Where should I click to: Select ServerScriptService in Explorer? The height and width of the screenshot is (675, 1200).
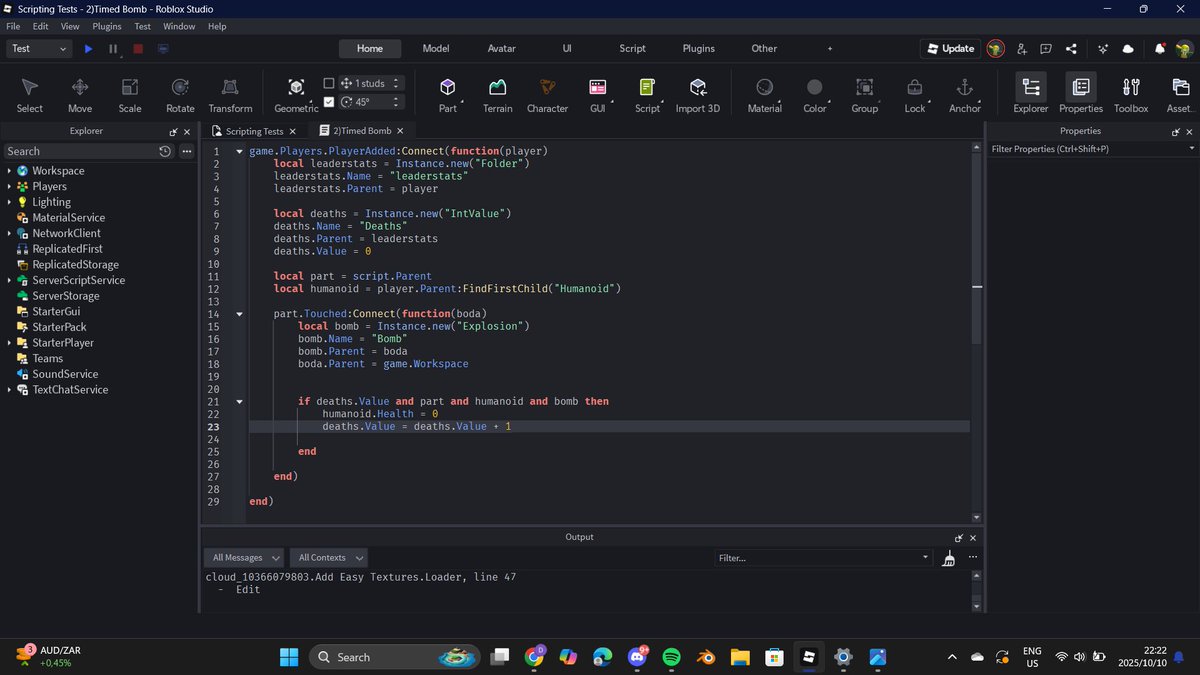79,280
